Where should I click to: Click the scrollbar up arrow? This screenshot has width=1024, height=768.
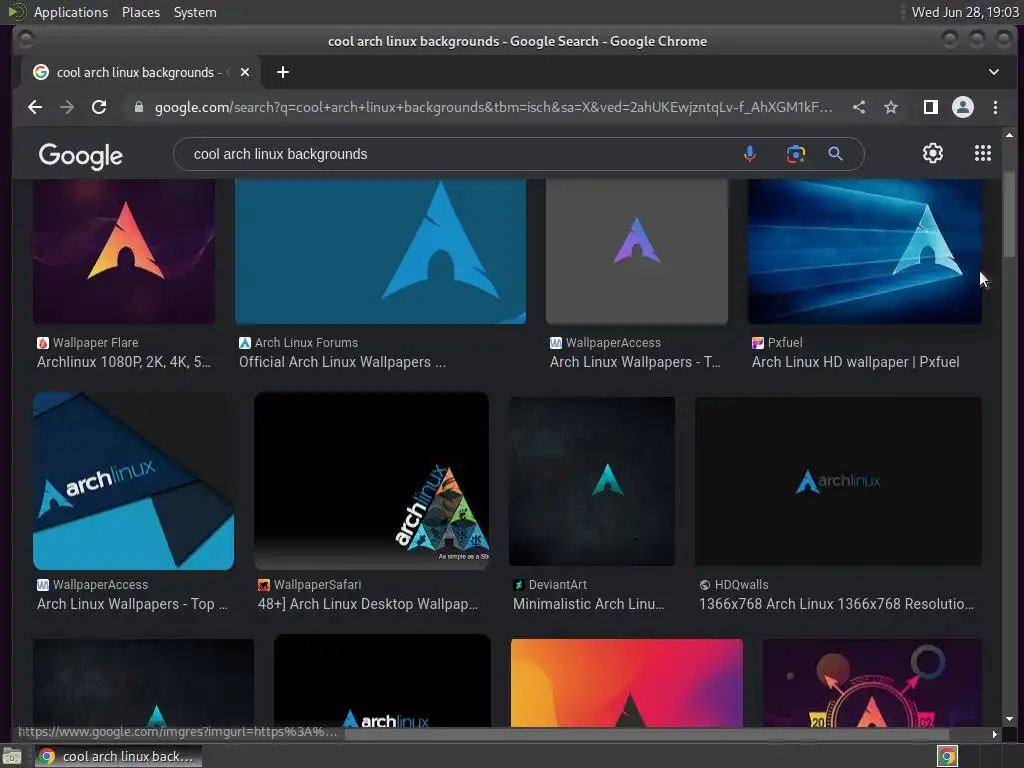click(1010, 135)
